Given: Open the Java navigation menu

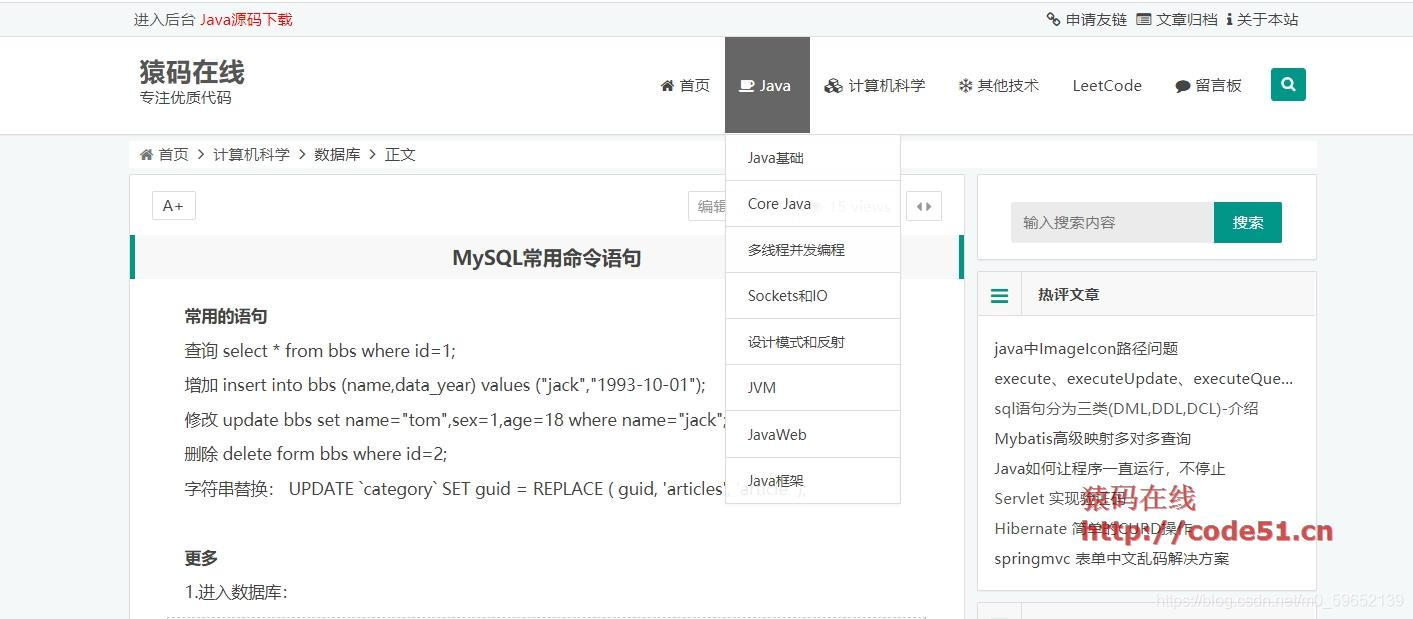Looking at the screenshot, I should [766, 86].
